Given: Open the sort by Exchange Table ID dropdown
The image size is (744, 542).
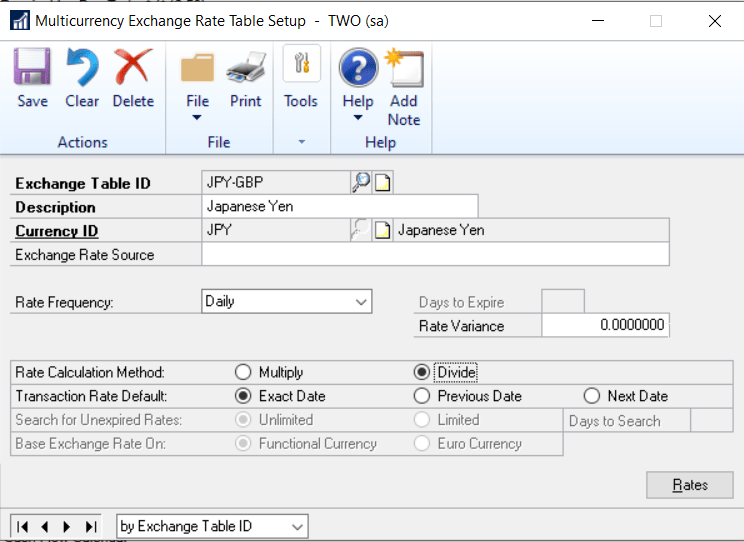Looking at the screenshot, I should pyautogui.click(x=297, y=526).
